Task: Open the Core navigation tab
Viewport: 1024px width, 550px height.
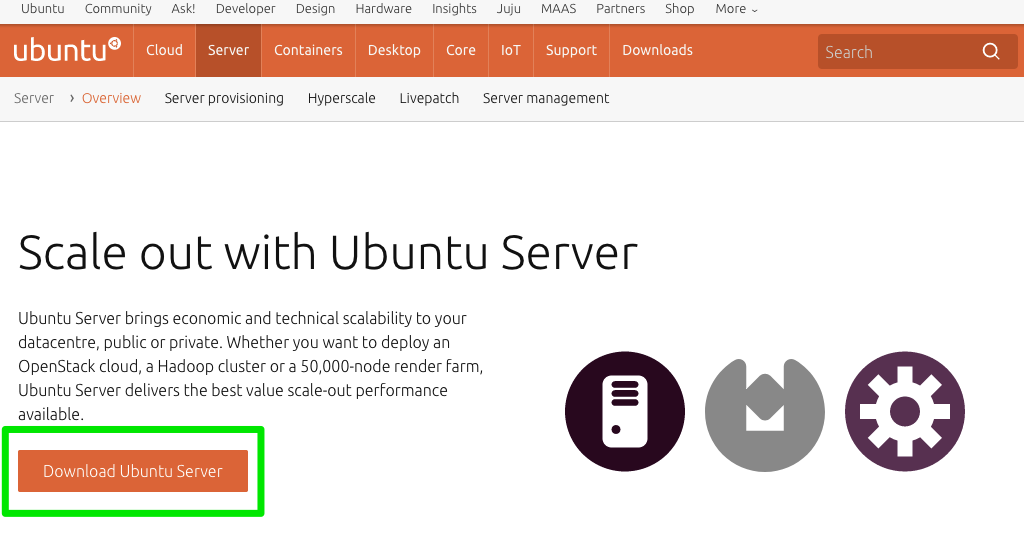Action: (x=460, y=50)
